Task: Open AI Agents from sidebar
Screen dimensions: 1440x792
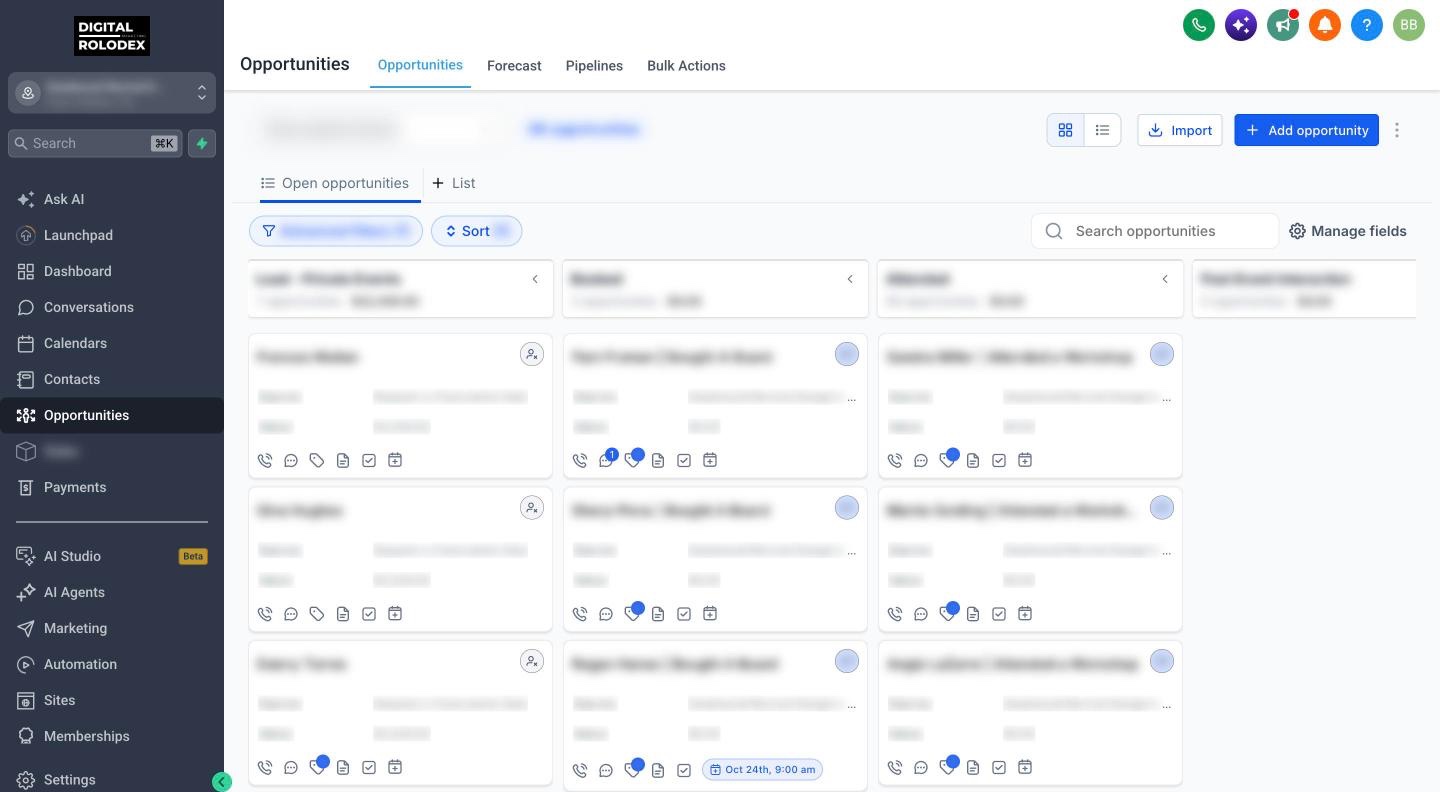Action: pyautogui.click(x=112, y=592)
